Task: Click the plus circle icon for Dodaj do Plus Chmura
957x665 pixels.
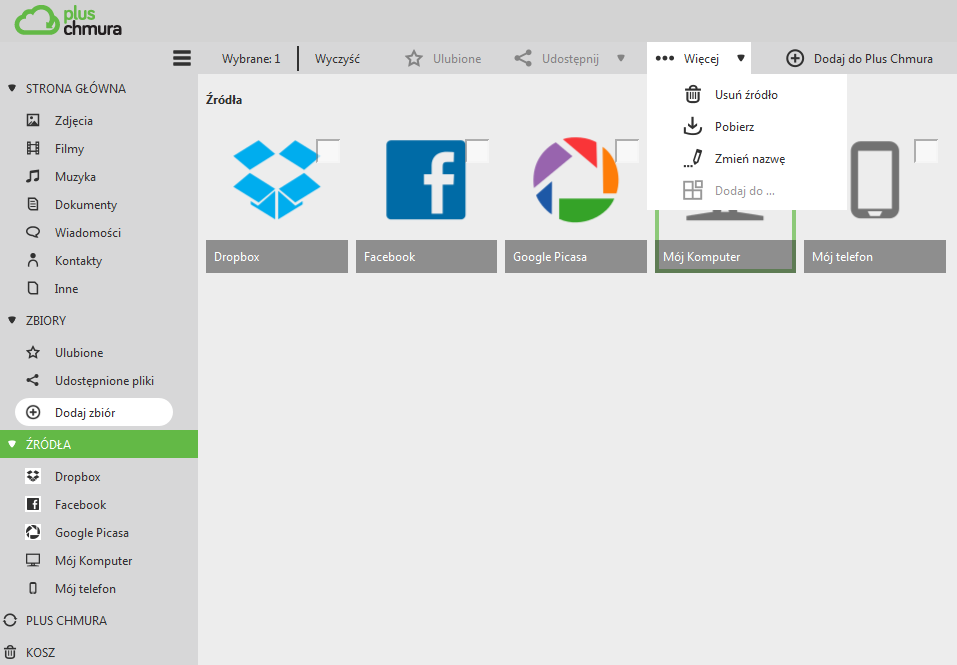Action: pyautogui.click(x=795, y=59)
